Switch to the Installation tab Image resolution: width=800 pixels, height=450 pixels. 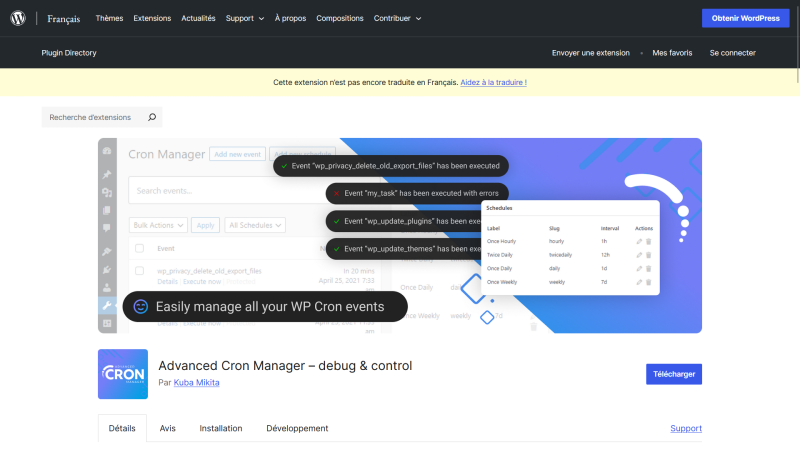point(221,428)
